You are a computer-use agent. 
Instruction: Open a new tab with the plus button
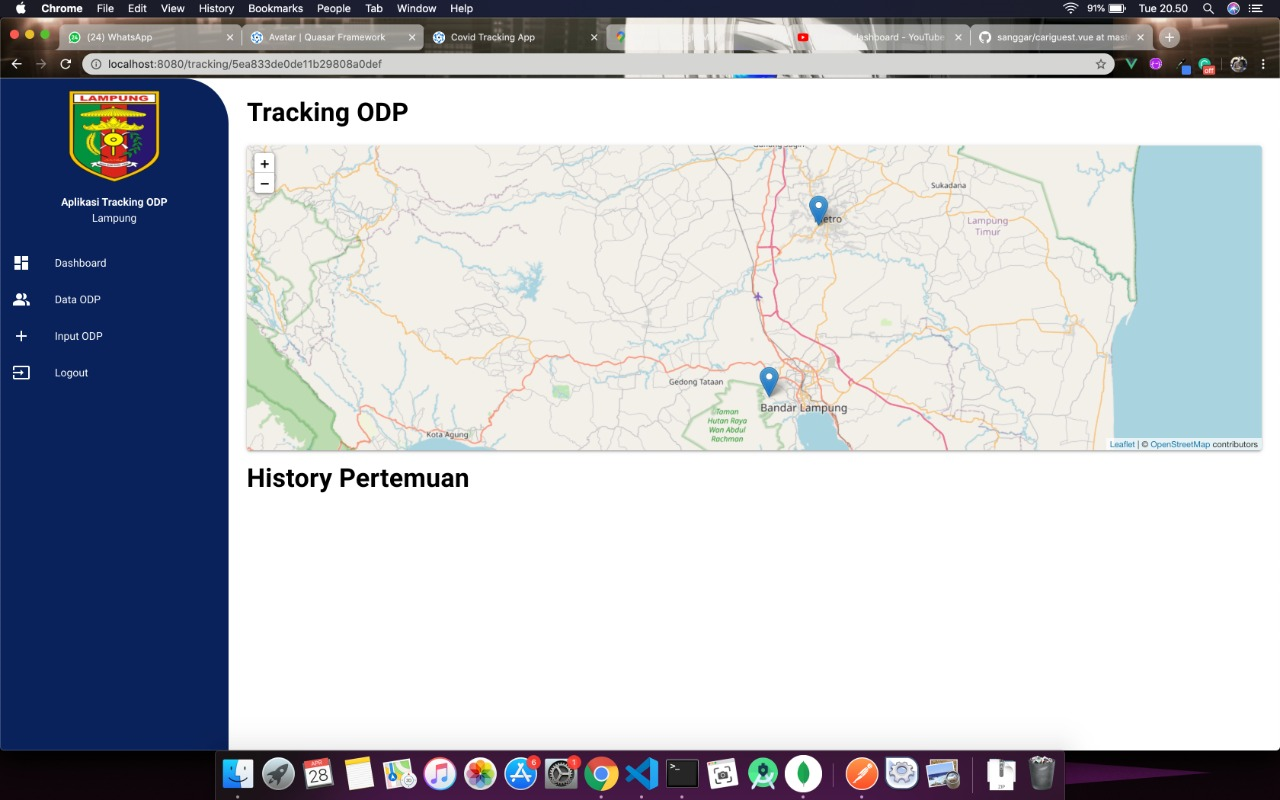(x=1169, y=37)
